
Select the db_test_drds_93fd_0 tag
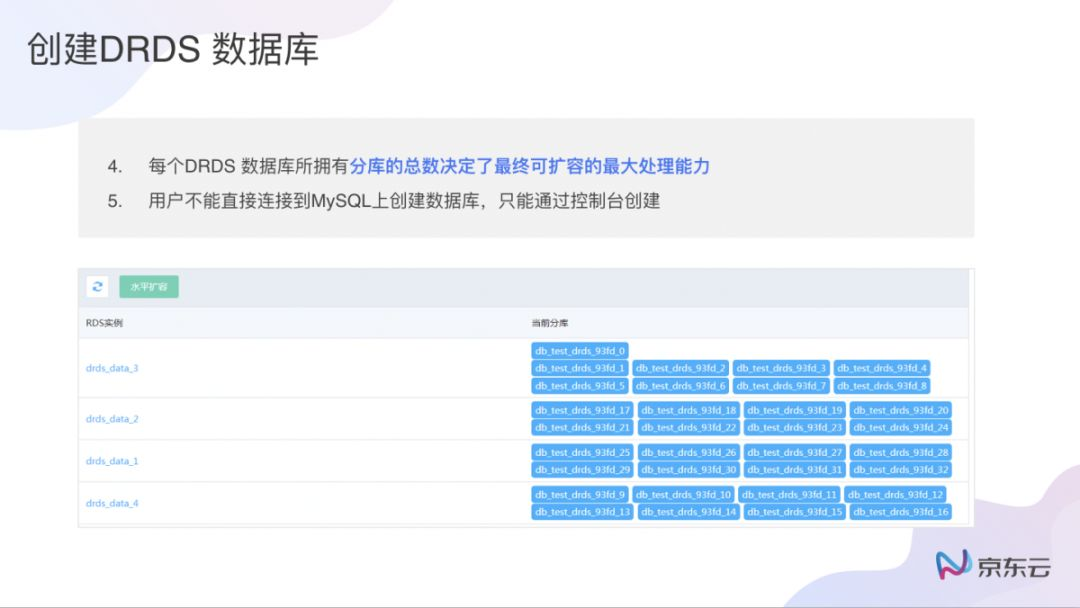coord(579,350)
